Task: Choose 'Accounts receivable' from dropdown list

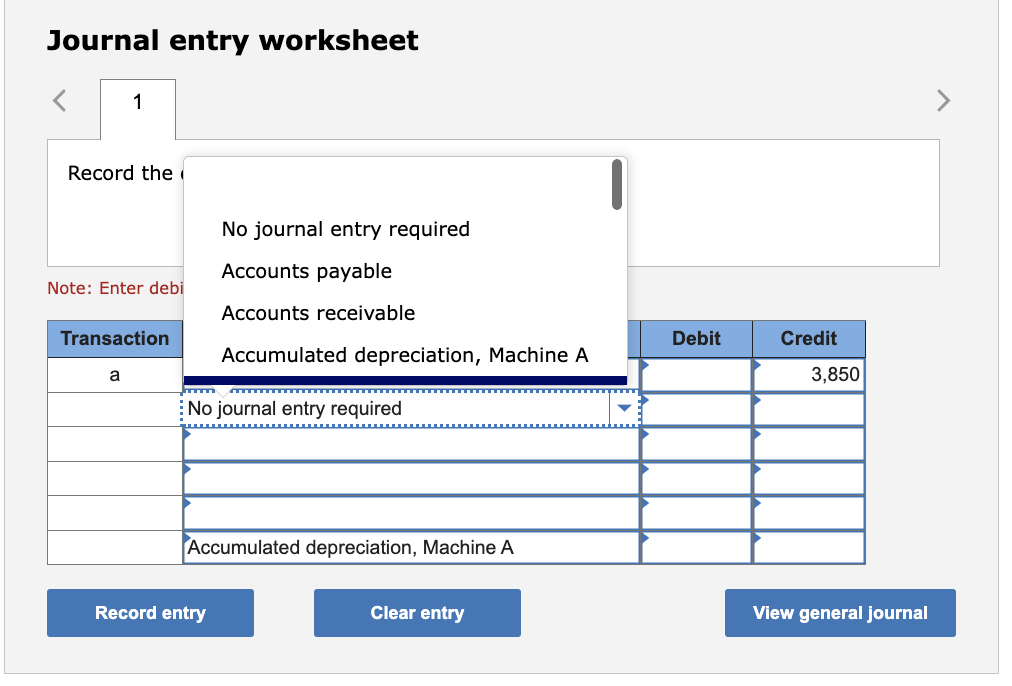Action: pyautogui.click(x=318, y=313)
